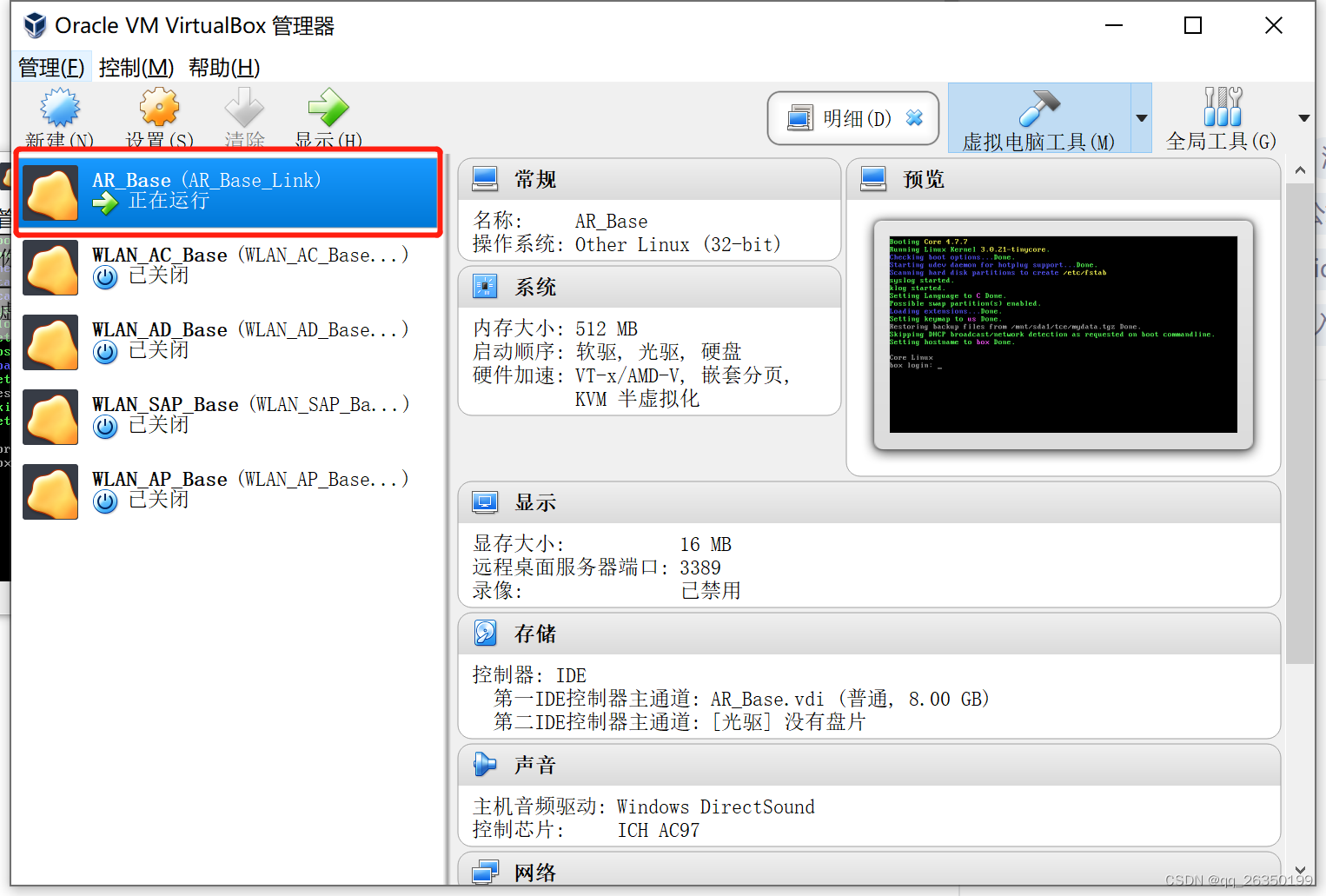Click the '[光驱] 没有盘片' optical drive text
The height and width of the screenshot is (896, 1326).
[x=789, y=722]
